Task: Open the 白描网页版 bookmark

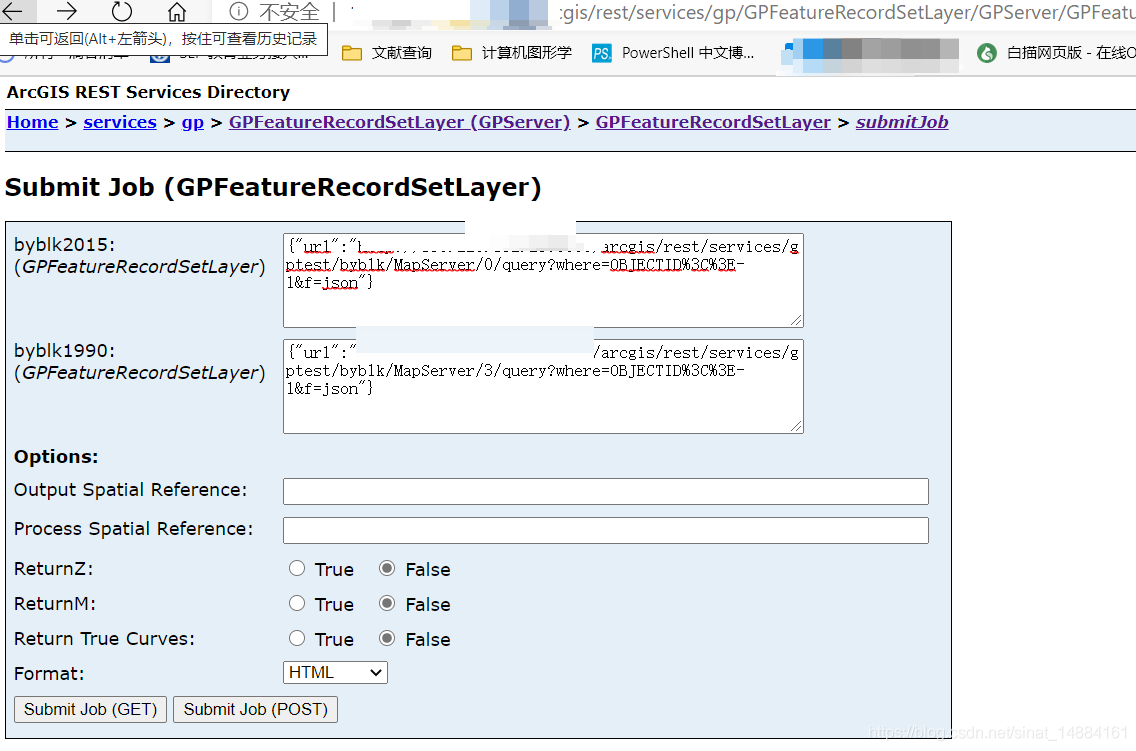Action: pos(1055,53)
